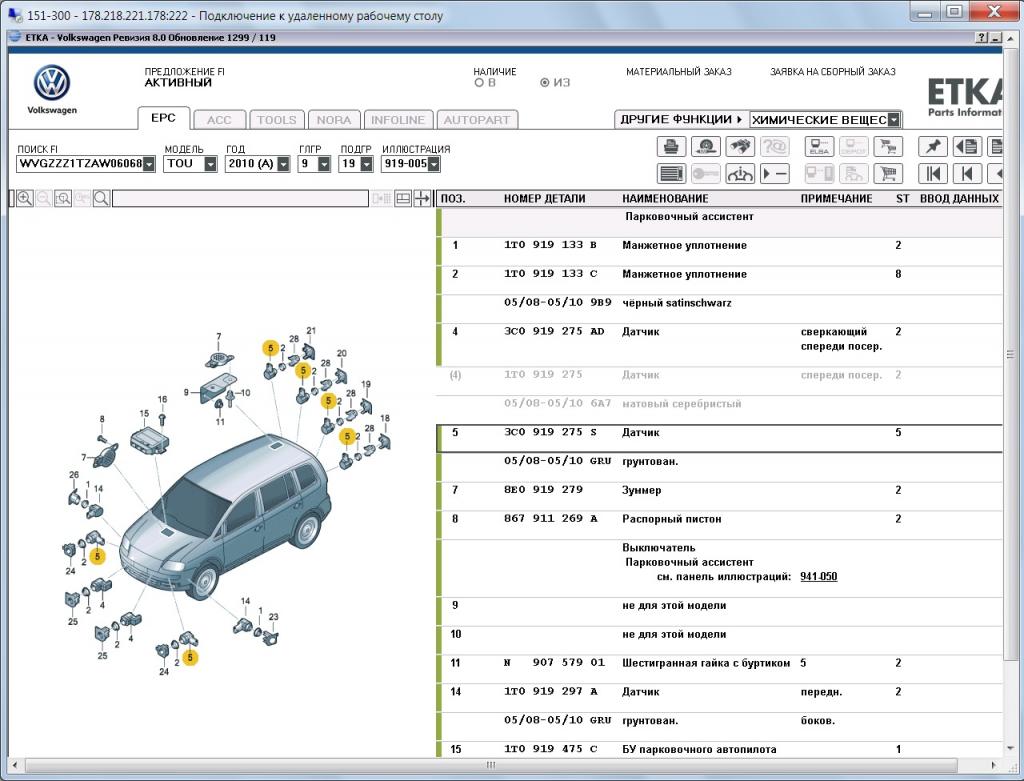This screenshot has width=1024, height=781.
Task: Open the Модель TOU dropdown
Action: pos(210,164)
